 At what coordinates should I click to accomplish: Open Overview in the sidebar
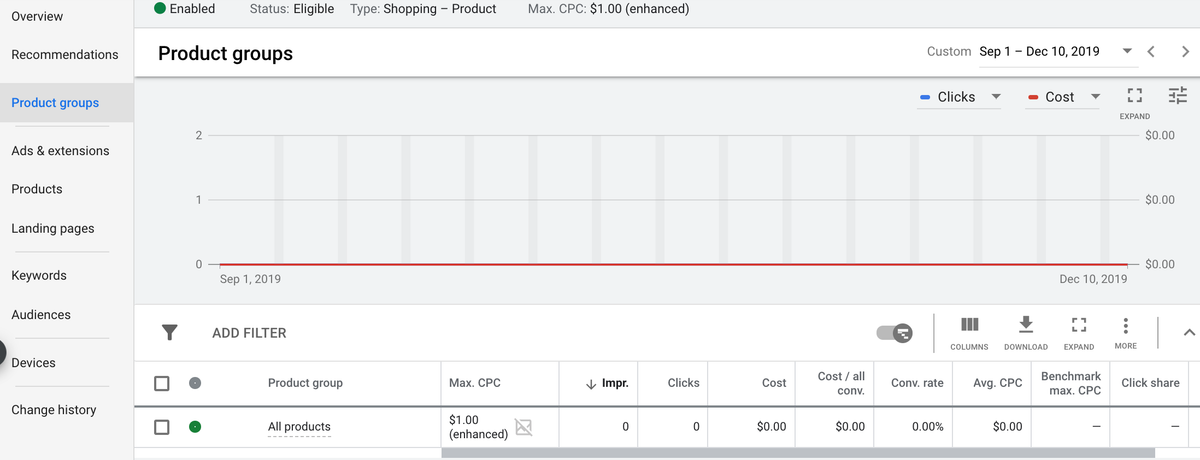coord(37,16)
